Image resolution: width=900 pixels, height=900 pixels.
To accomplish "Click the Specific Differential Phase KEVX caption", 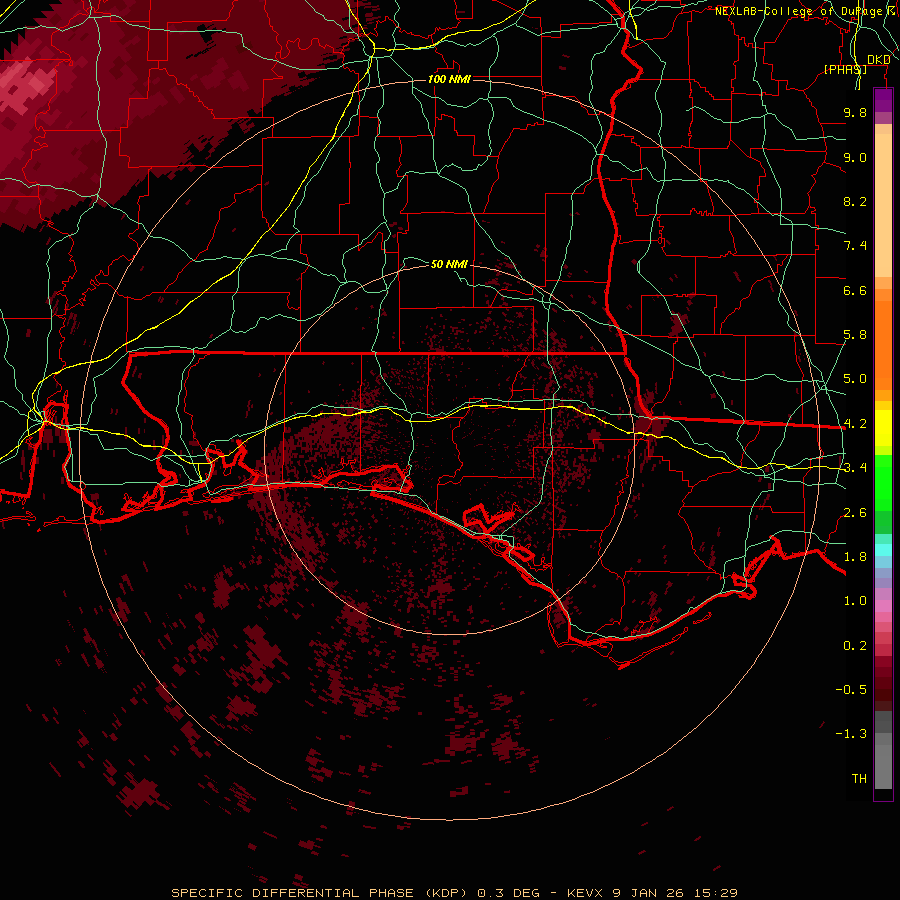I will coord(454,893).
